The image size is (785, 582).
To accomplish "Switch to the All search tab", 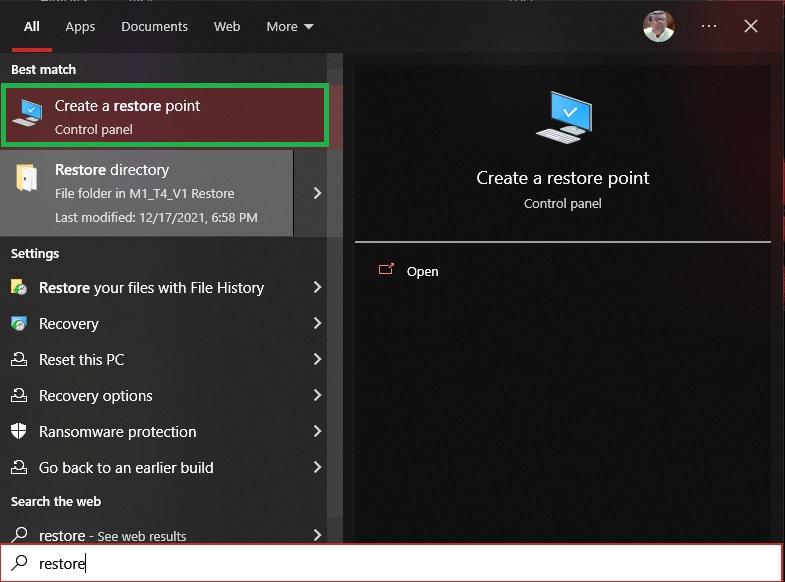I will point(32,27).
